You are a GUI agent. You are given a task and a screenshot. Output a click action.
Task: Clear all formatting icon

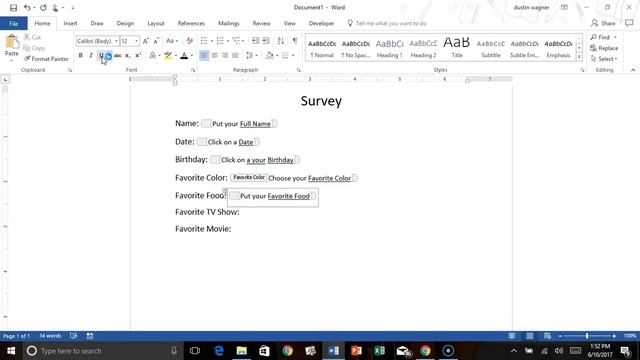[189, 41]
